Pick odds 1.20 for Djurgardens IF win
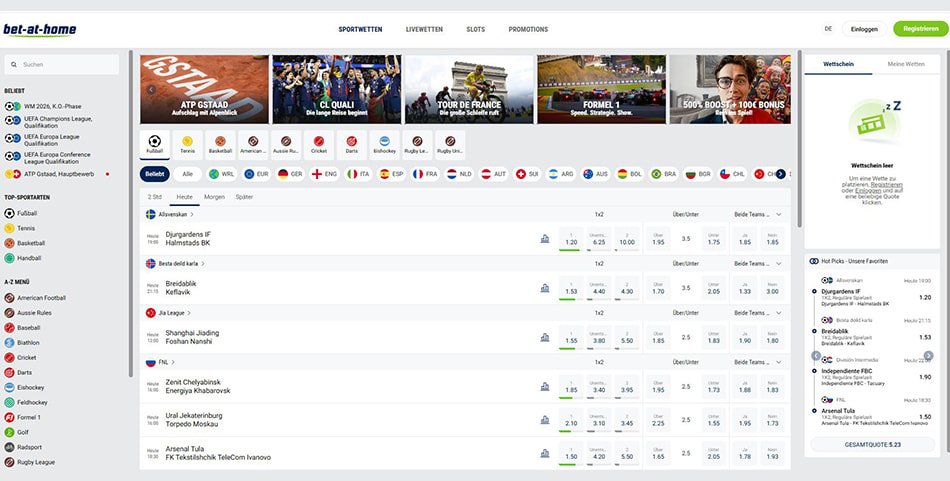Screen dimensions: 950x481 tap(571, 239)
